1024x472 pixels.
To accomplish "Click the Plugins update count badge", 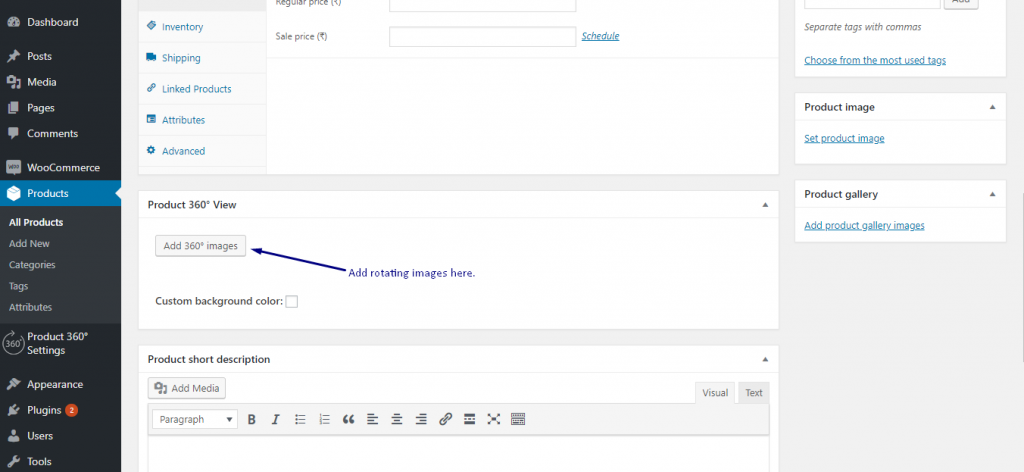I will coord(72,411).
